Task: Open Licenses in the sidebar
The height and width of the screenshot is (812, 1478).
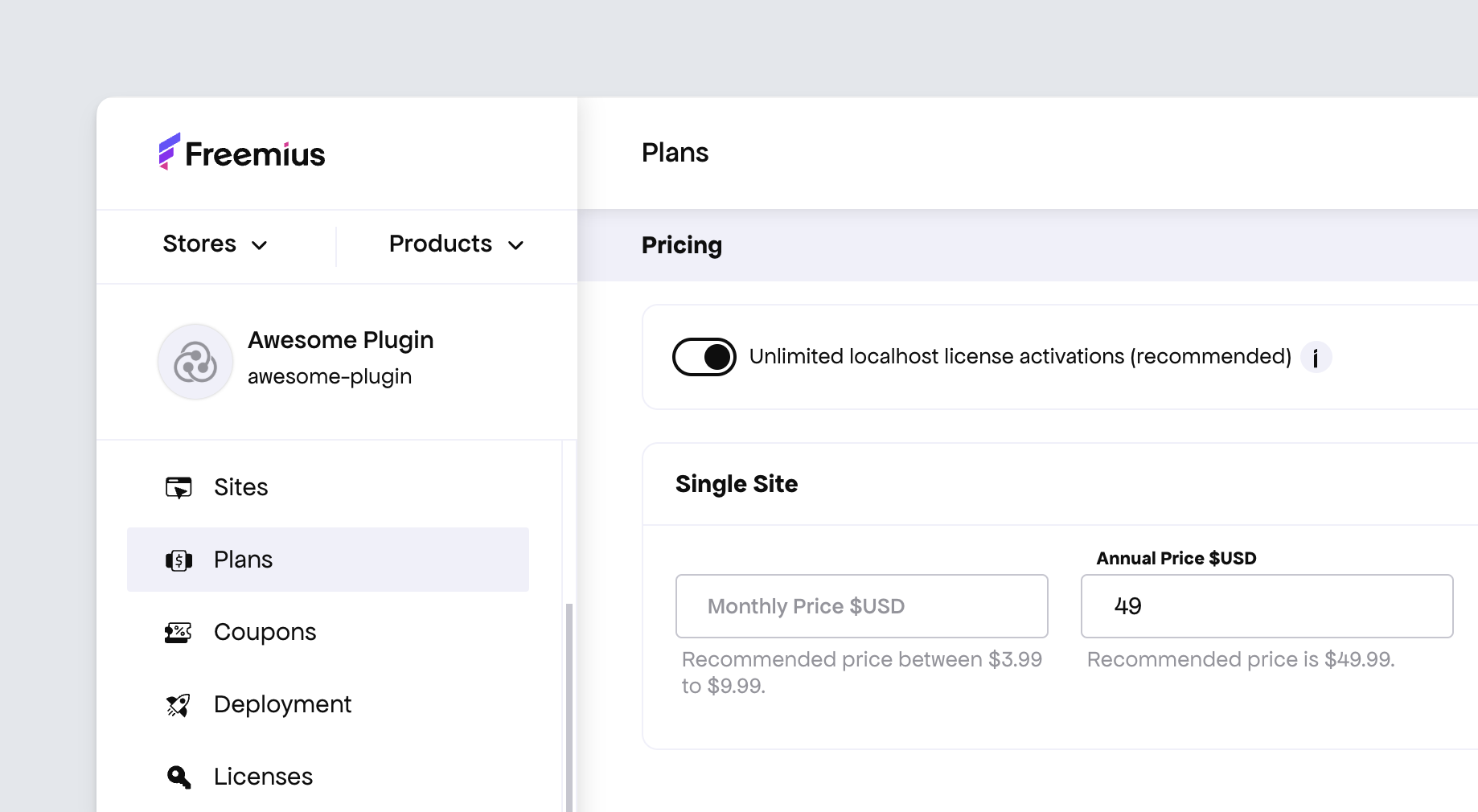Action: (x=328, y=777)
